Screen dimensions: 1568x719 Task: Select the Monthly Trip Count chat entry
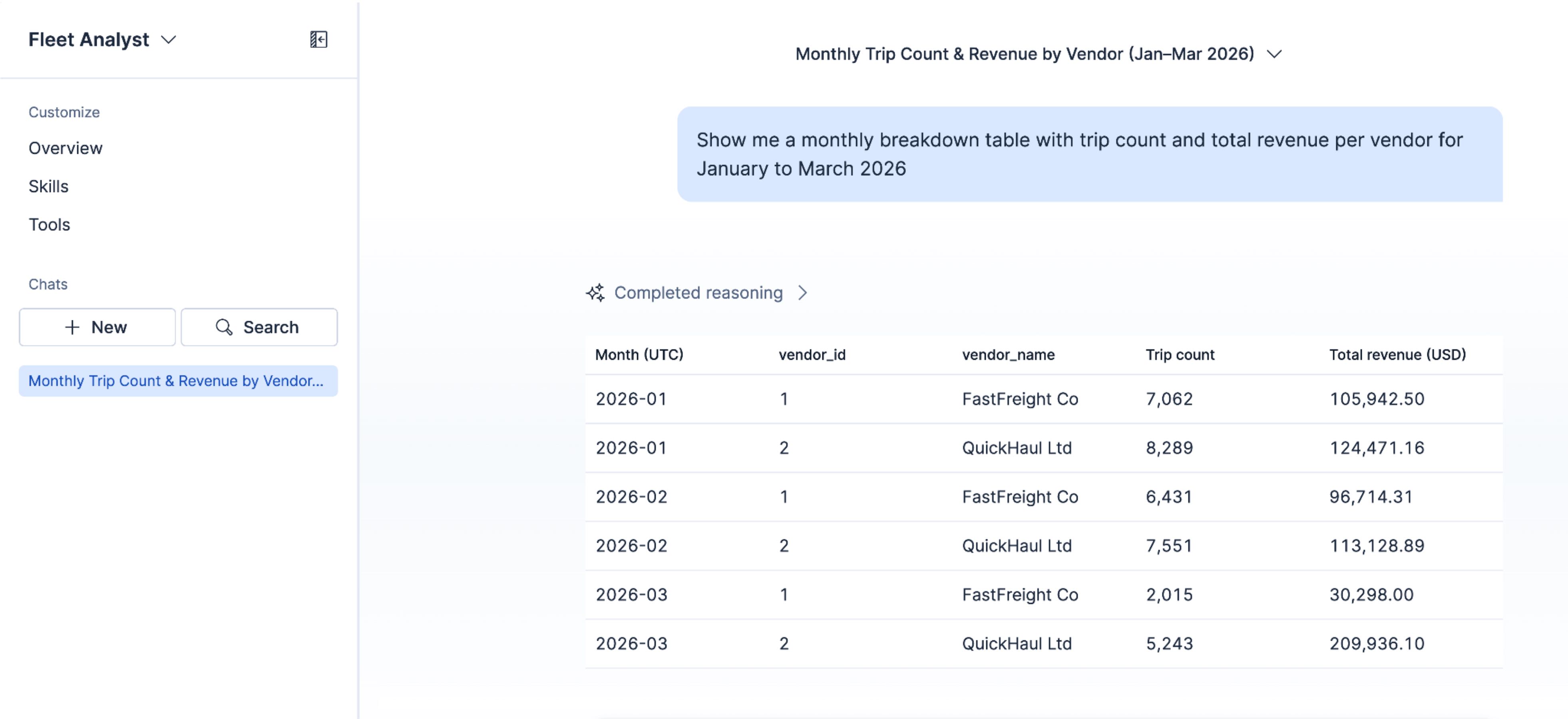178,381
